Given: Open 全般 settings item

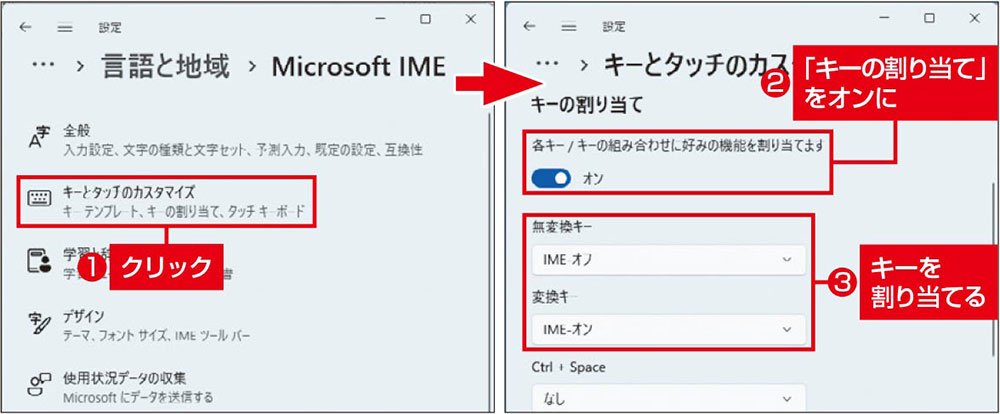Looking at the screenshot, I should tap(242, 141).
